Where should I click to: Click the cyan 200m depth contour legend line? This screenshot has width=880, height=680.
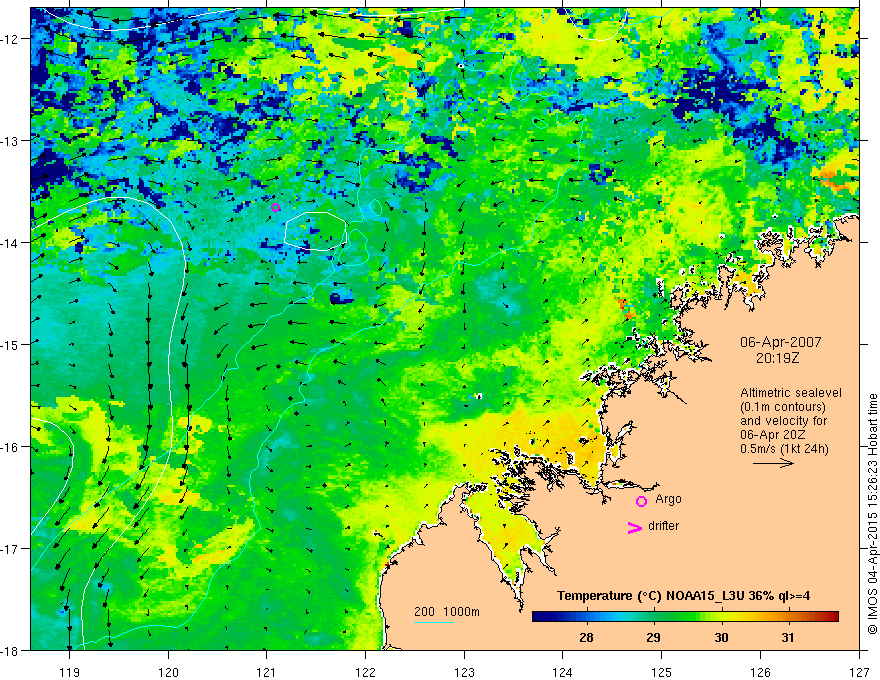point(434,622)
